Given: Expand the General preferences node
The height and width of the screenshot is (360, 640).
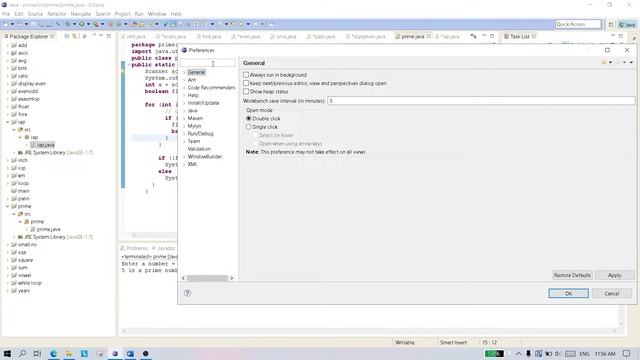Looking at the screenshot, I should pyautogui.click(x=184, y=72).
